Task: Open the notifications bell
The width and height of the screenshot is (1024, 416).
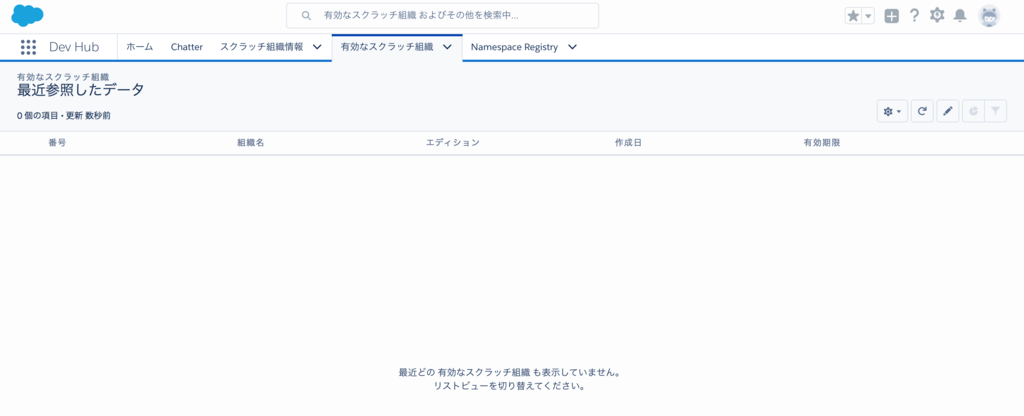Action: pyautogui.click(x=959, y=16)
